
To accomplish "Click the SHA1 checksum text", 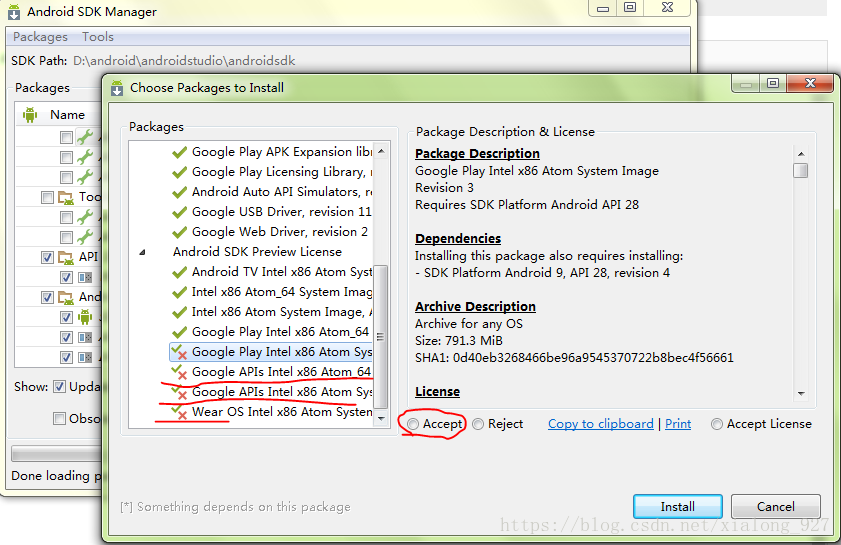I will (x=574, y=358).
